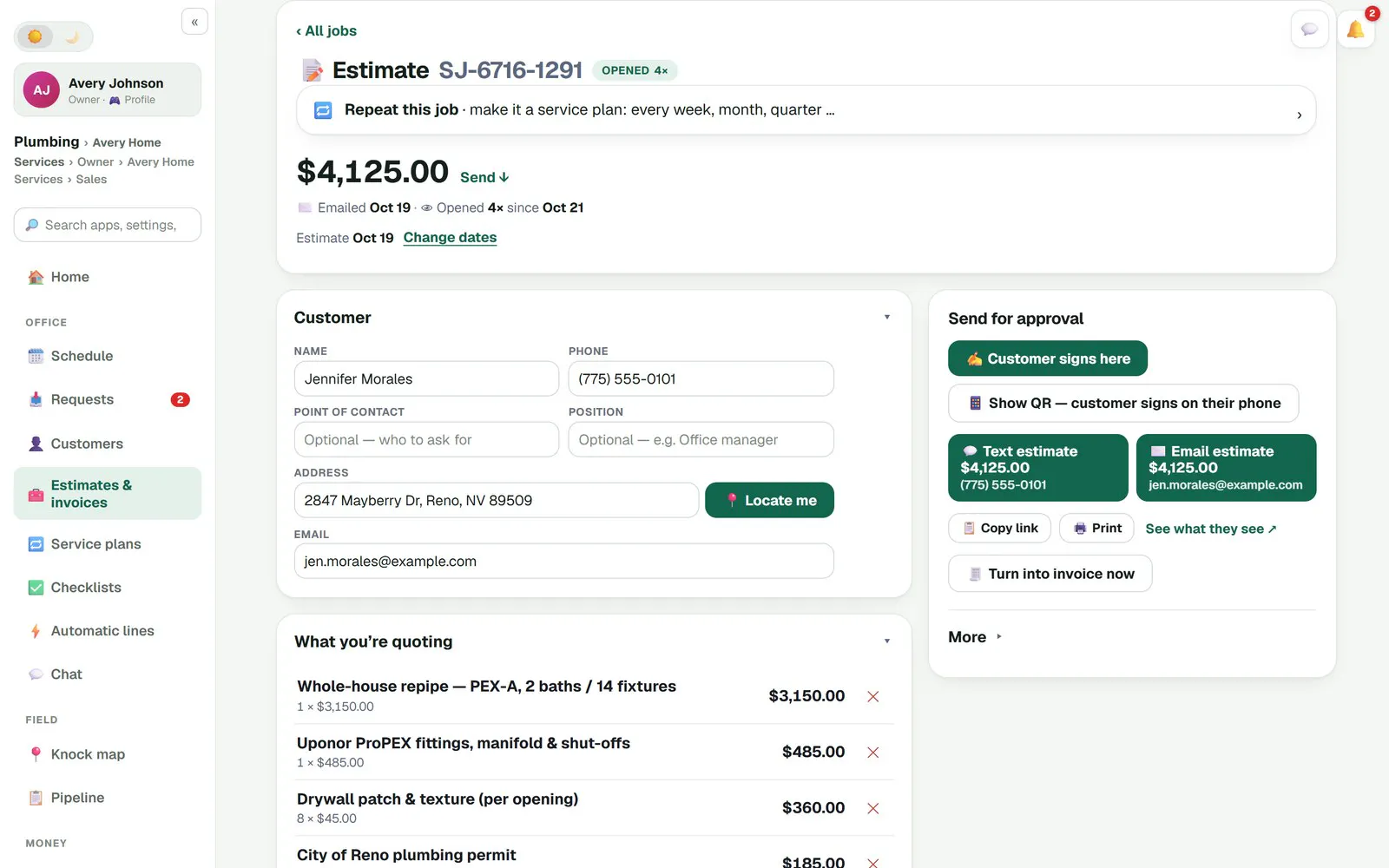
Task: Delete the Uponor ProPEX fittings line
Action: click(873, 753)
